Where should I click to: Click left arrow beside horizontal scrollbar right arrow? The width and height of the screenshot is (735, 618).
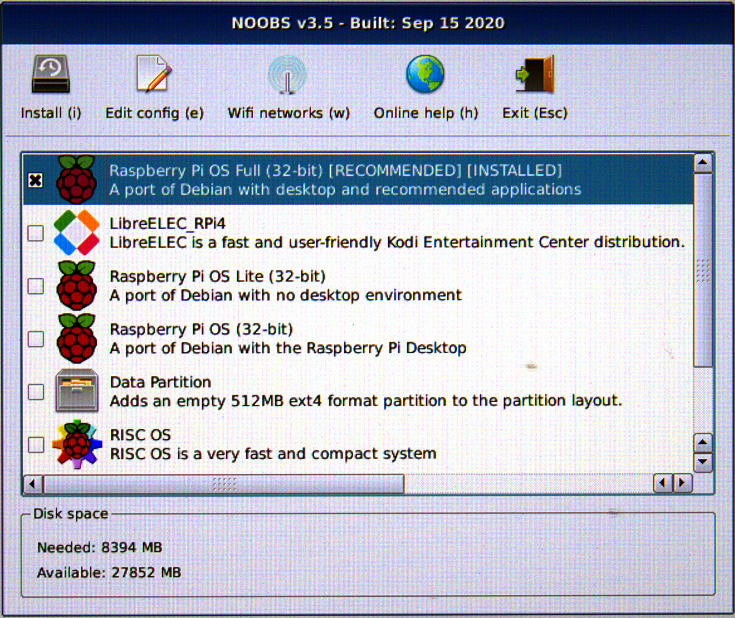[x=663, y=483]
